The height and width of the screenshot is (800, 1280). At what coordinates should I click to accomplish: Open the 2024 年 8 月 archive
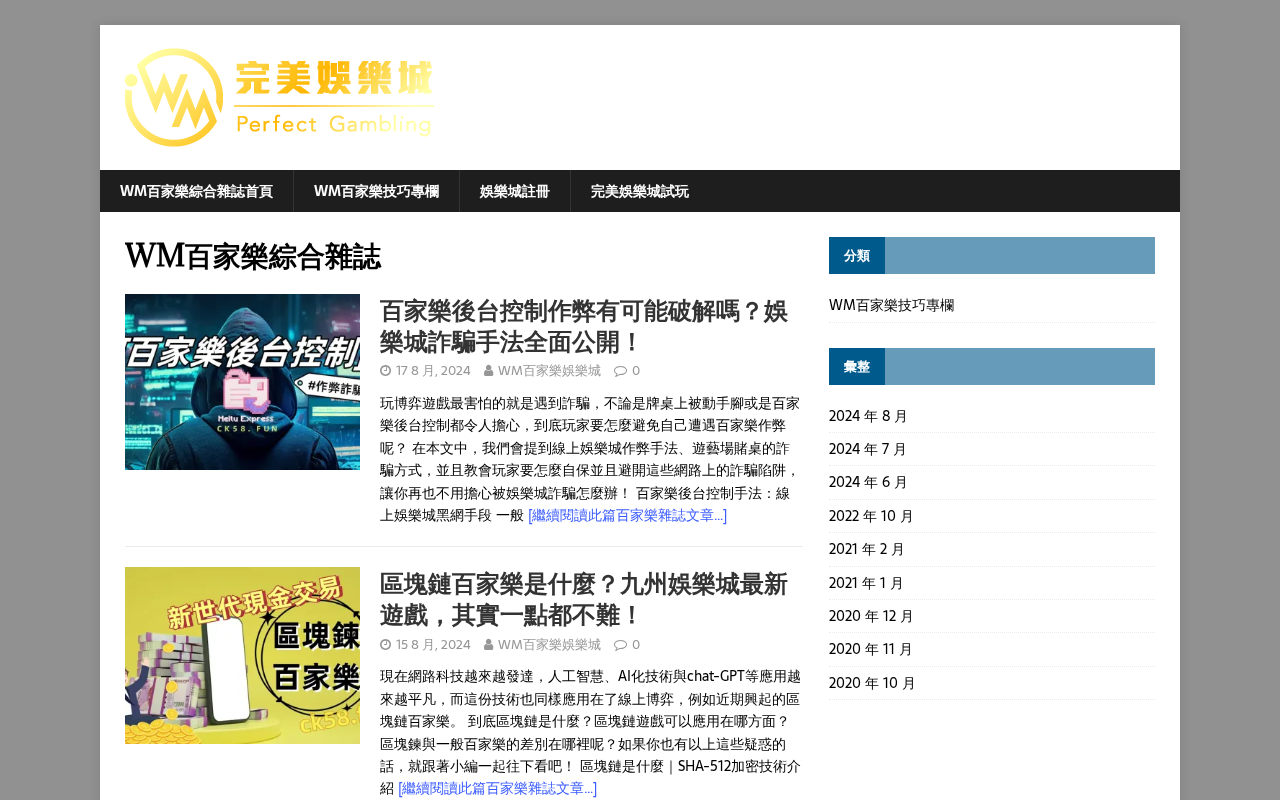(x=868, y=416)
